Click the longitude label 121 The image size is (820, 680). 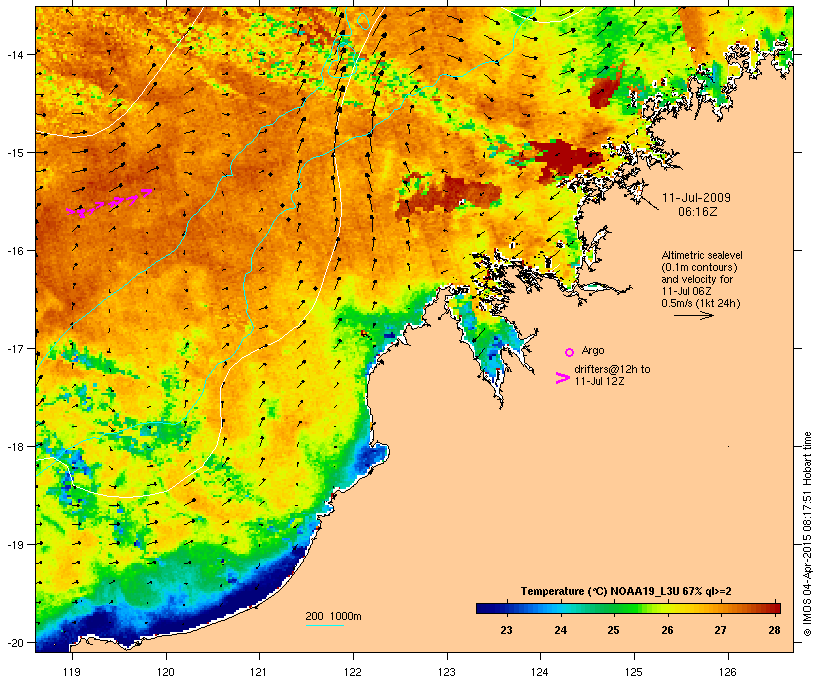click(259, 672)
